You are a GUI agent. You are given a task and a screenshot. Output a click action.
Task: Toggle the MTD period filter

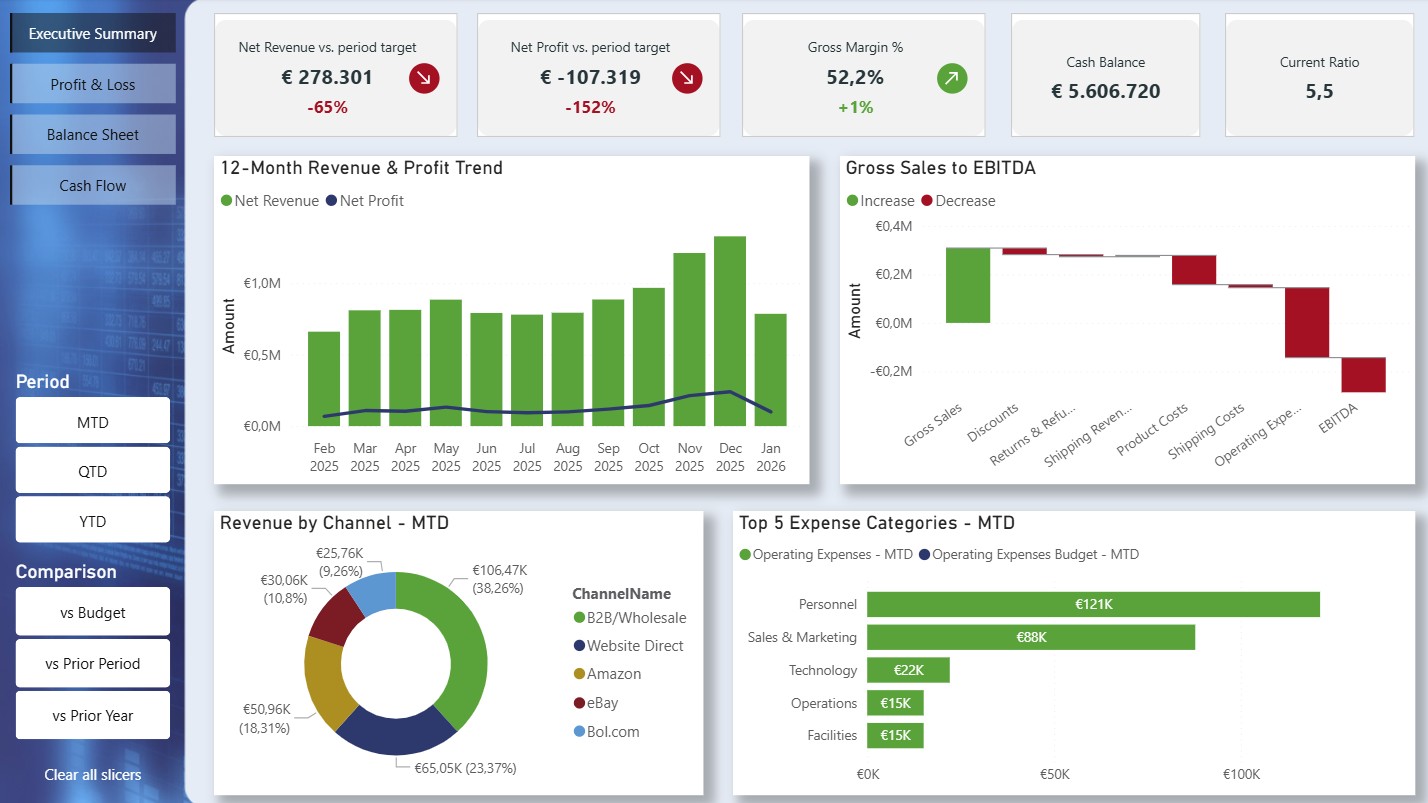pyautogui.click(x=92, y=420)
